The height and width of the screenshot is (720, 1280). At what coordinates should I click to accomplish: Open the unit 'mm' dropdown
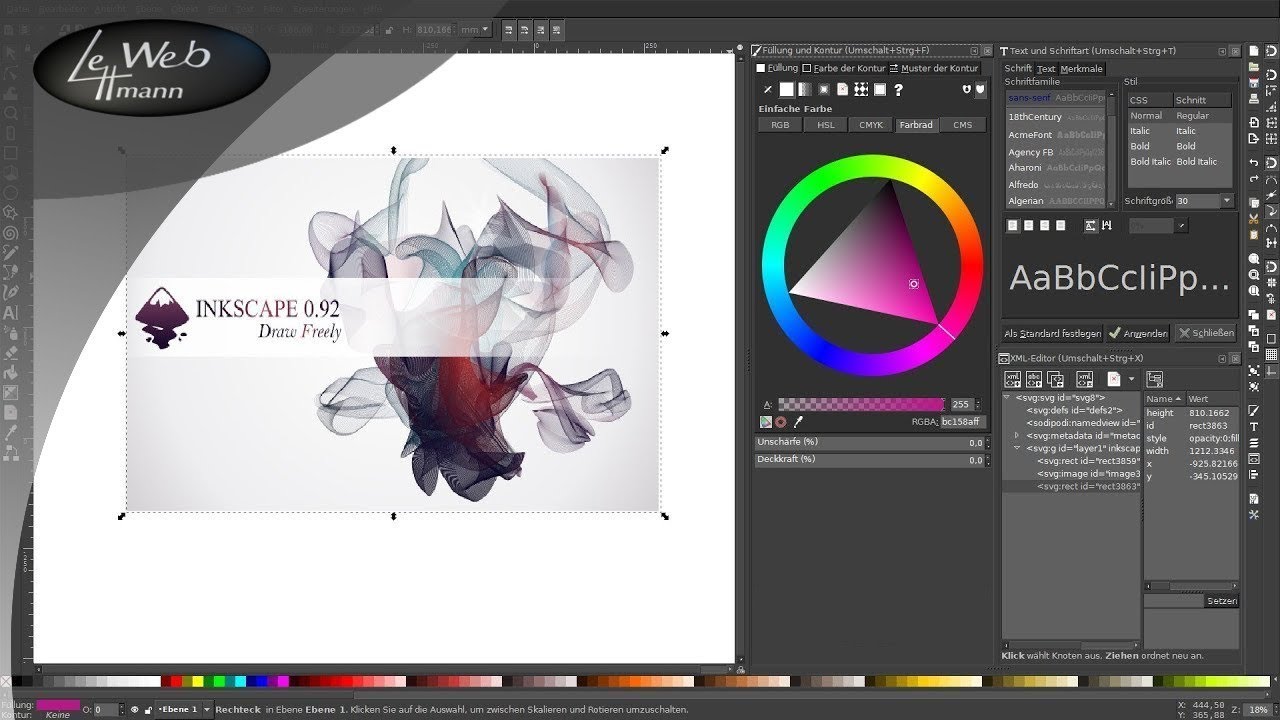[x=476, y=30]
